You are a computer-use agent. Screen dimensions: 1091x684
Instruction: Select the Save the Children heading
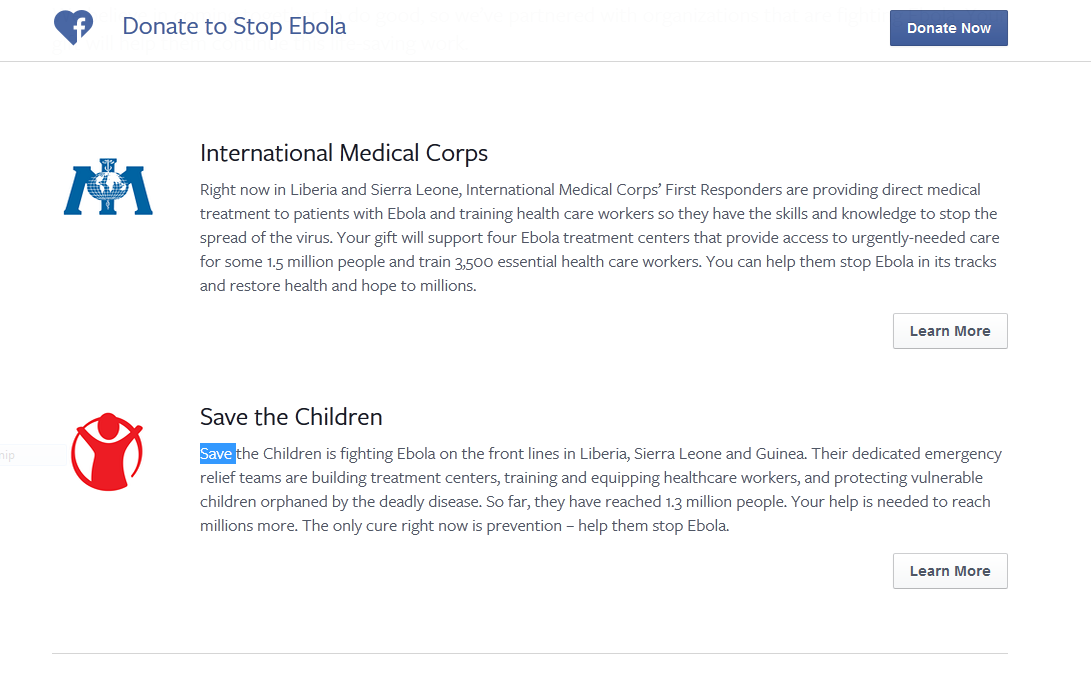click(291, 417)
